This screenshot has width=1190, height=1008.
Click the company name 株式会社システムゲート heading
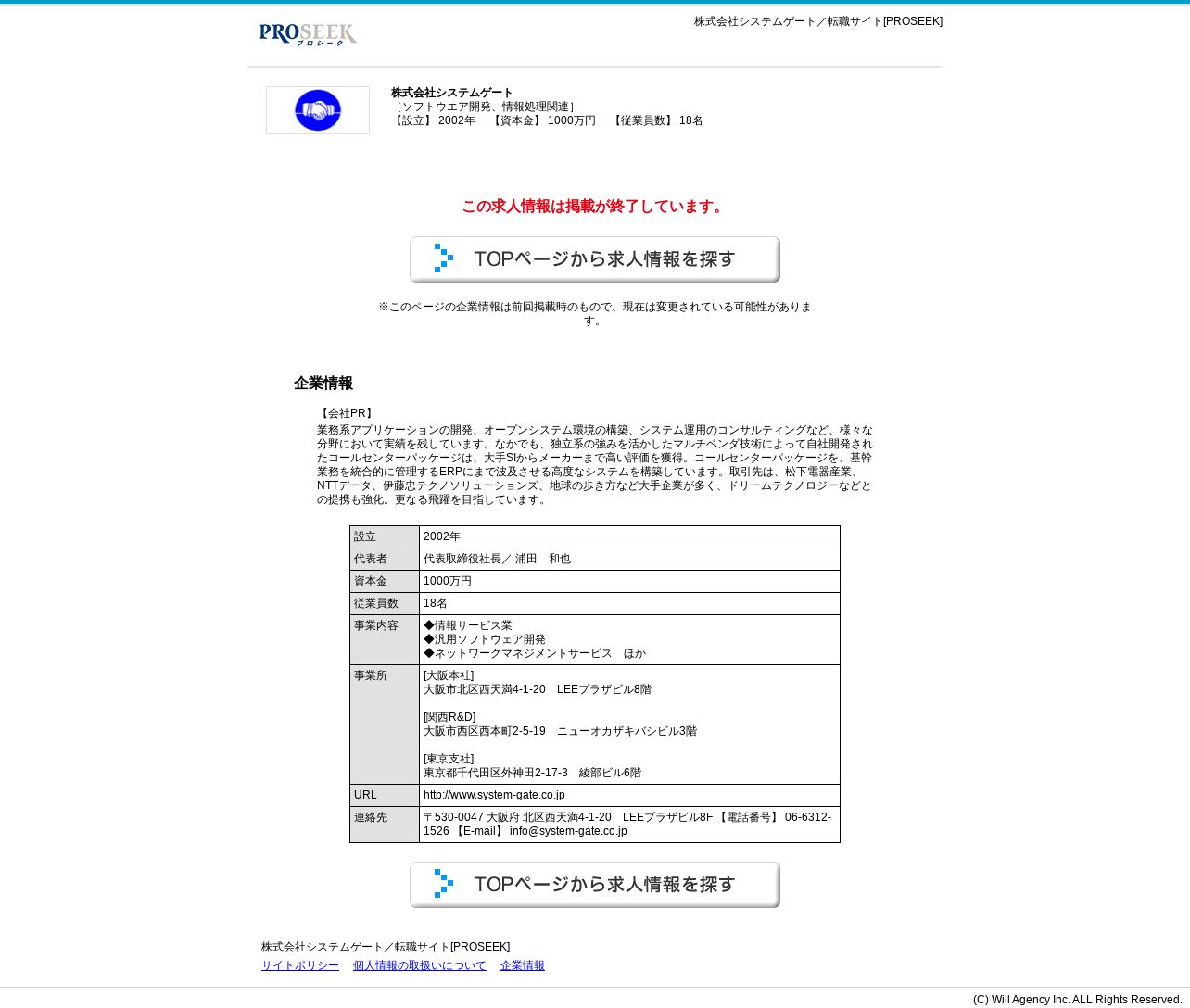[x=452, y=93]
